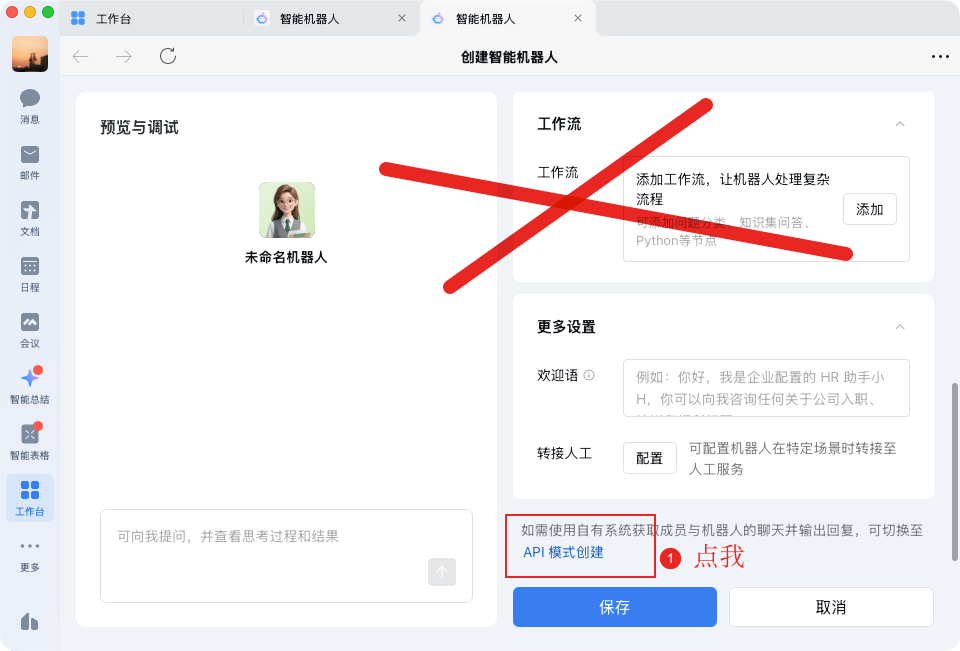Close the active 智能机器人 tab

click(577, 19)
